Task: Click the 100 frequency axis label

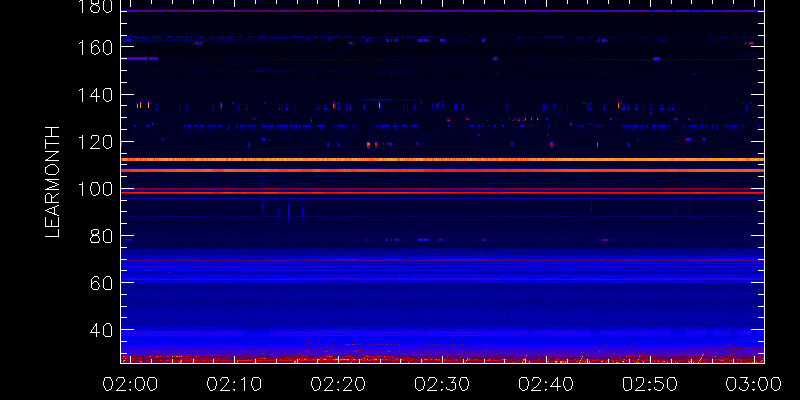Action: tap(95, 189)
